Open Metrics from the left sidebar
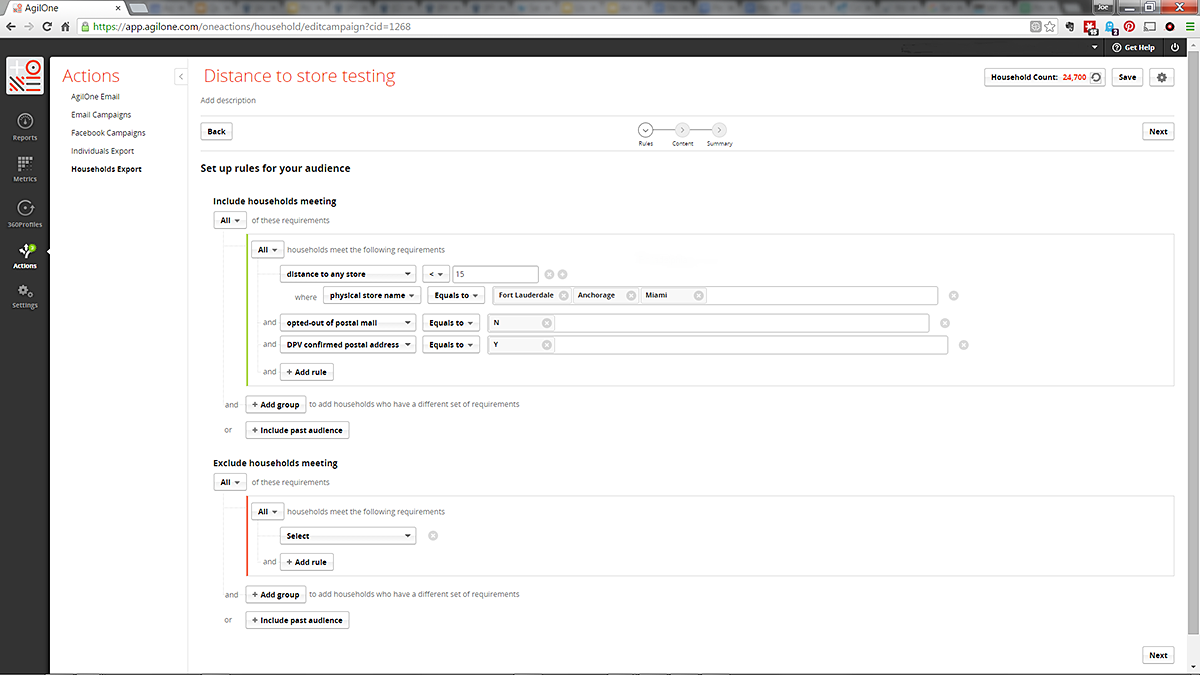 click(x=25, y=169)
